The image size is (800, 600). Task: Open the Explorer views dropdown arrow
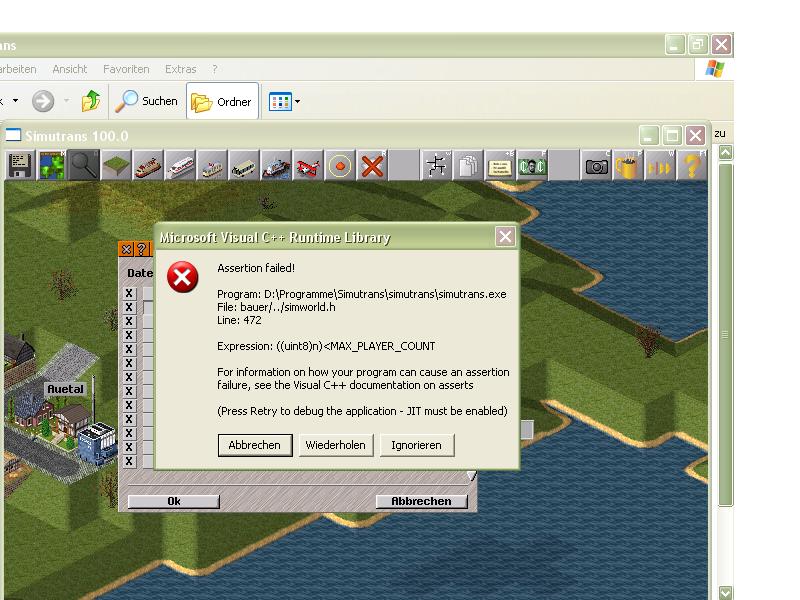click(297, 102)
